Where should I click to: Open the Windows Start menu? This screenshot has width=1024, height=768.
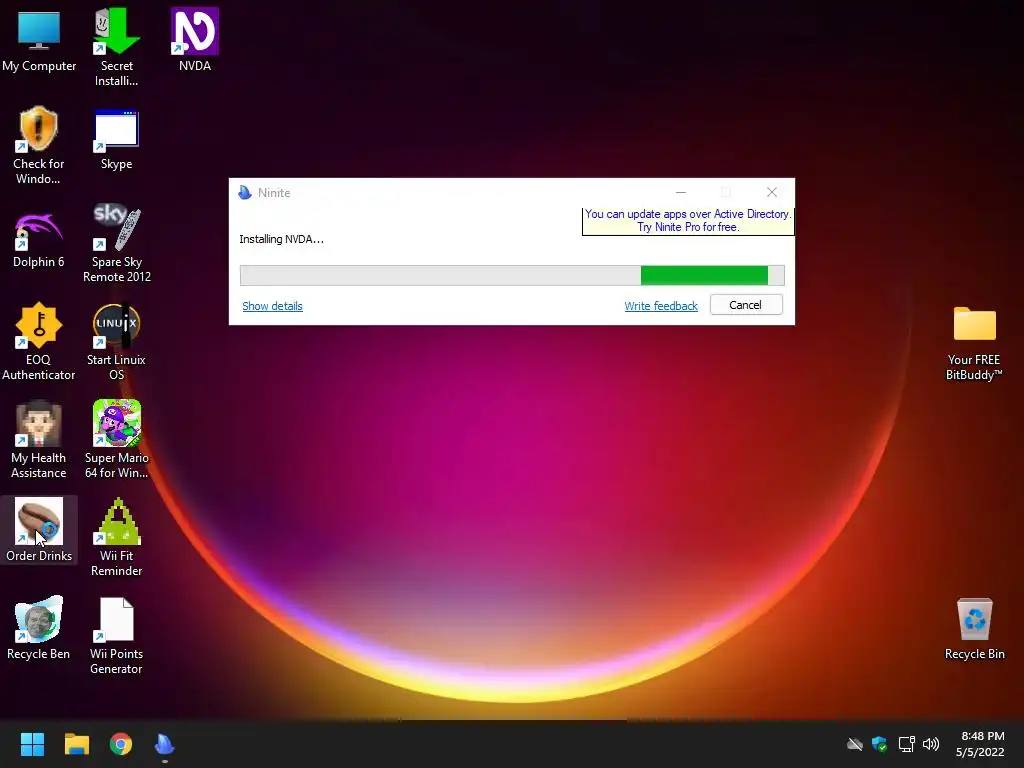click(x=32, y=744)
